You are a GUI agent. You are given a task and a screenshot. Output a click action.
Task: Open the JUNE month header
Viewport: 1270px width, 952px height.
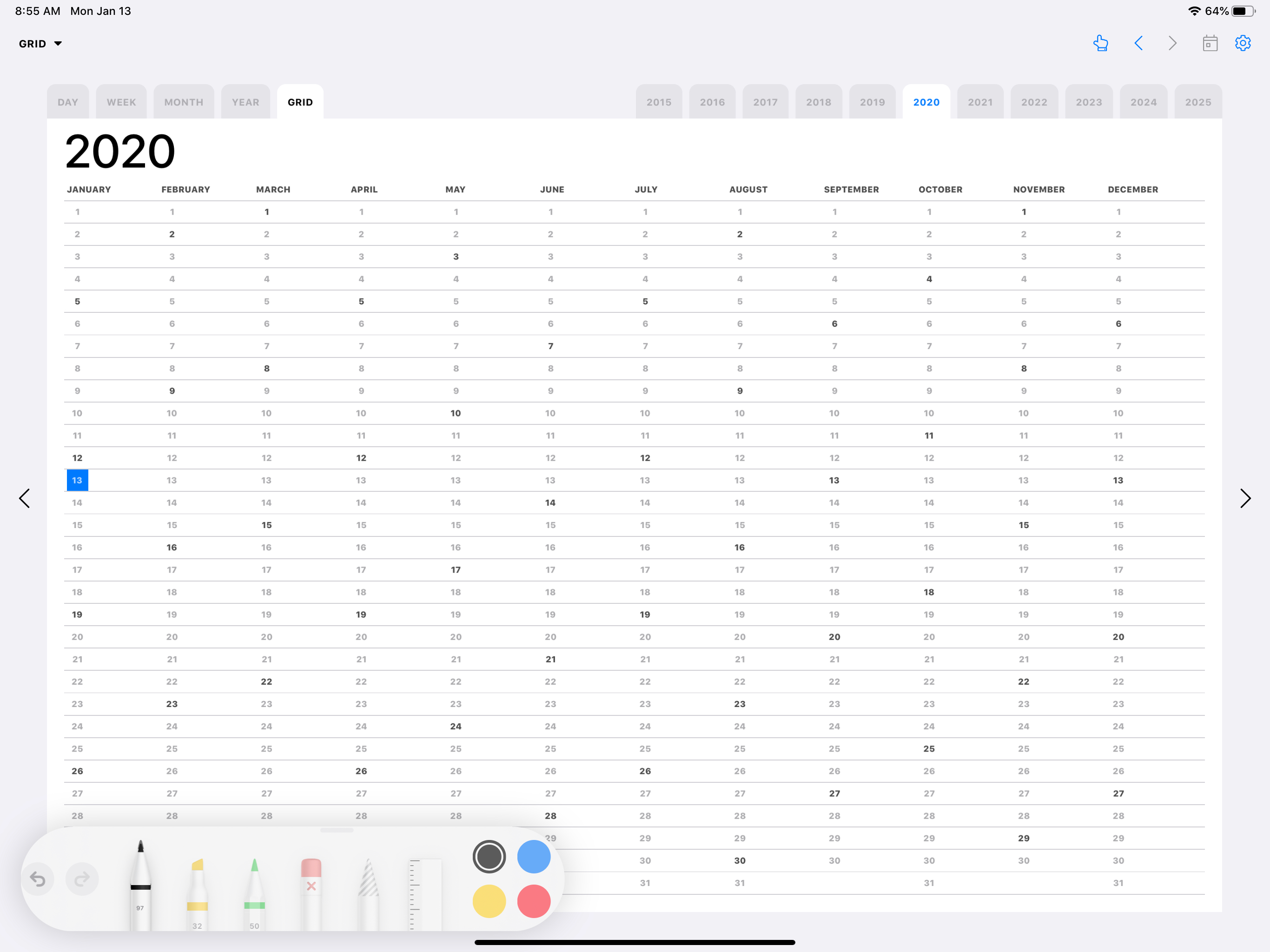tap(552, 190)
